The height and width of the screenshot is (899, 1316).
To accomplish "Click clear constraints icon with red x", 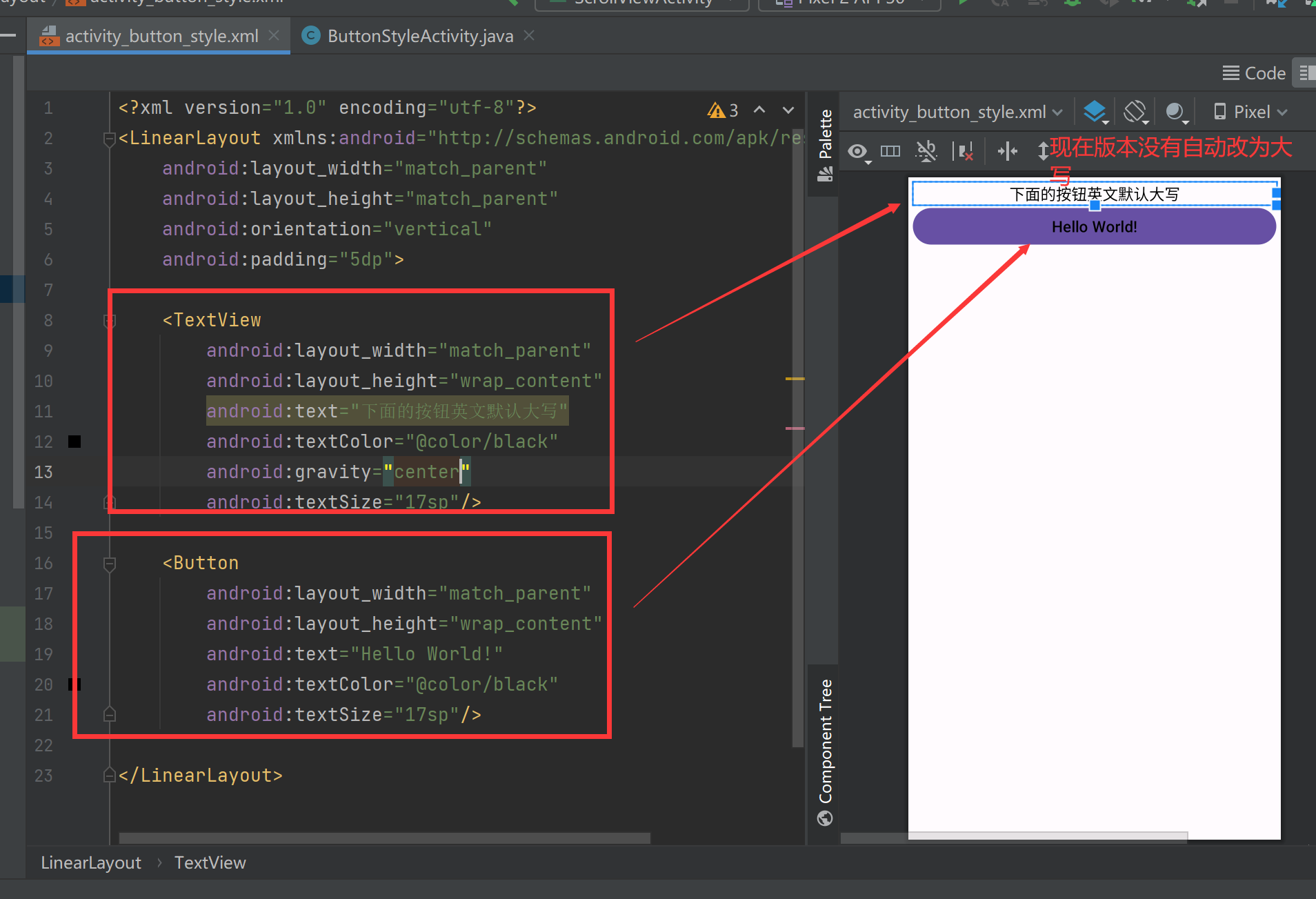I will (964, 151).
